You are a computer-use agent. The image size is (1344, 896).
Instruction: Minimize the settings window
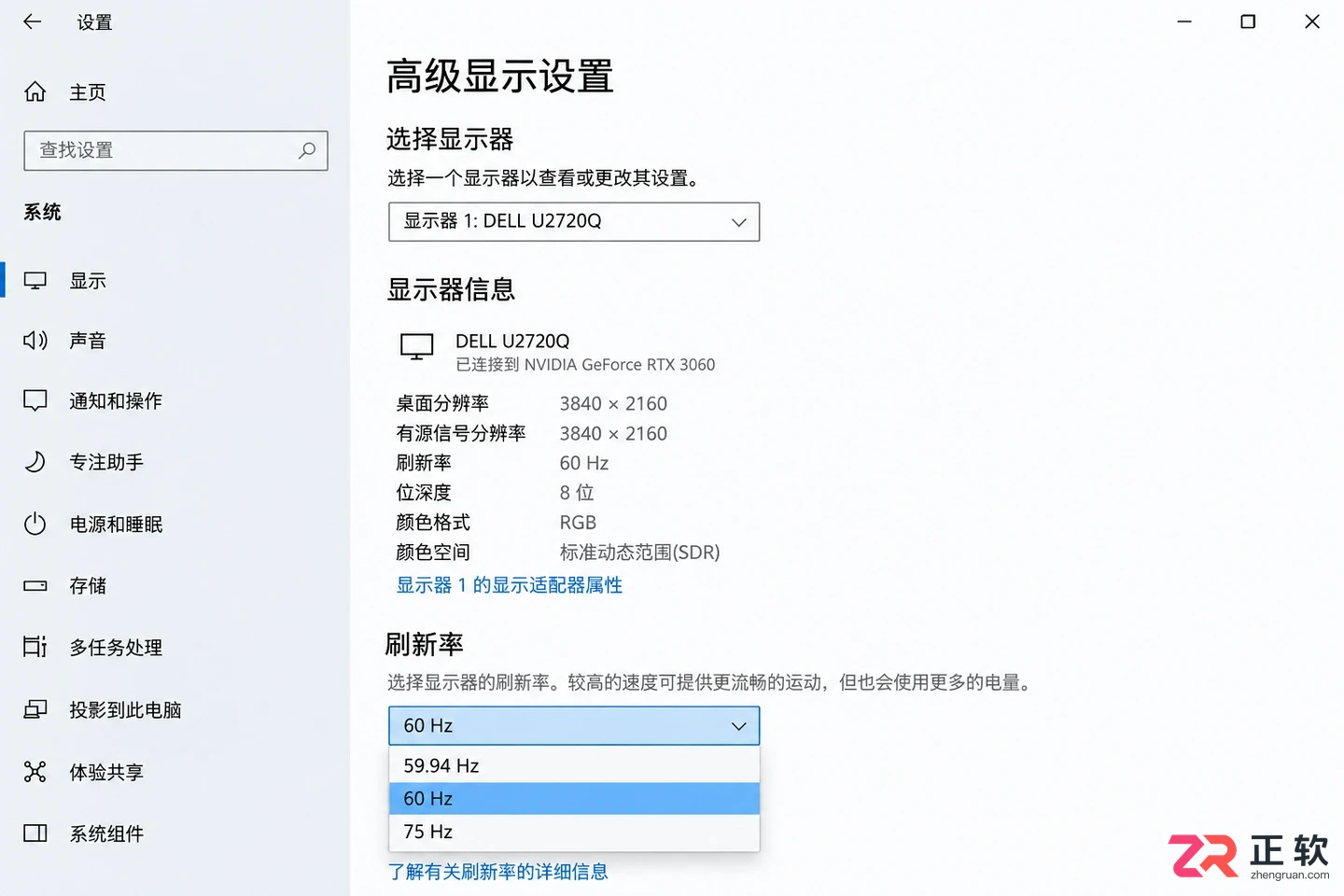1184,21
